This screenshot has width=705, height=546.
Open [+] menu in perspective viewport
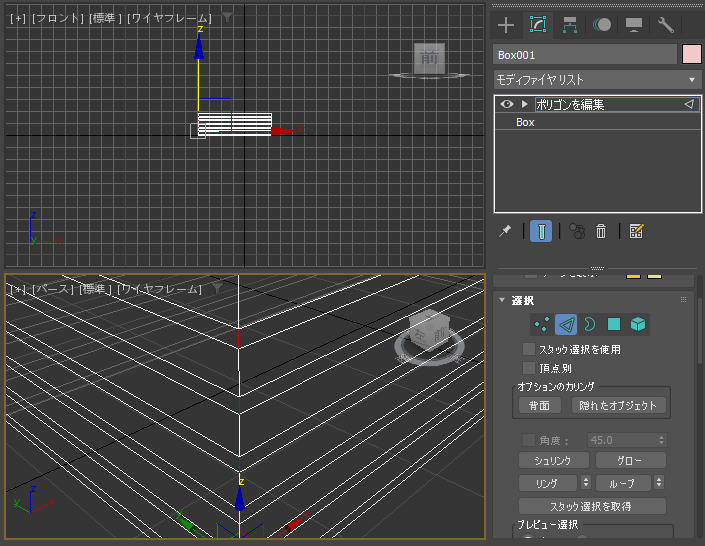pos(18,289)
